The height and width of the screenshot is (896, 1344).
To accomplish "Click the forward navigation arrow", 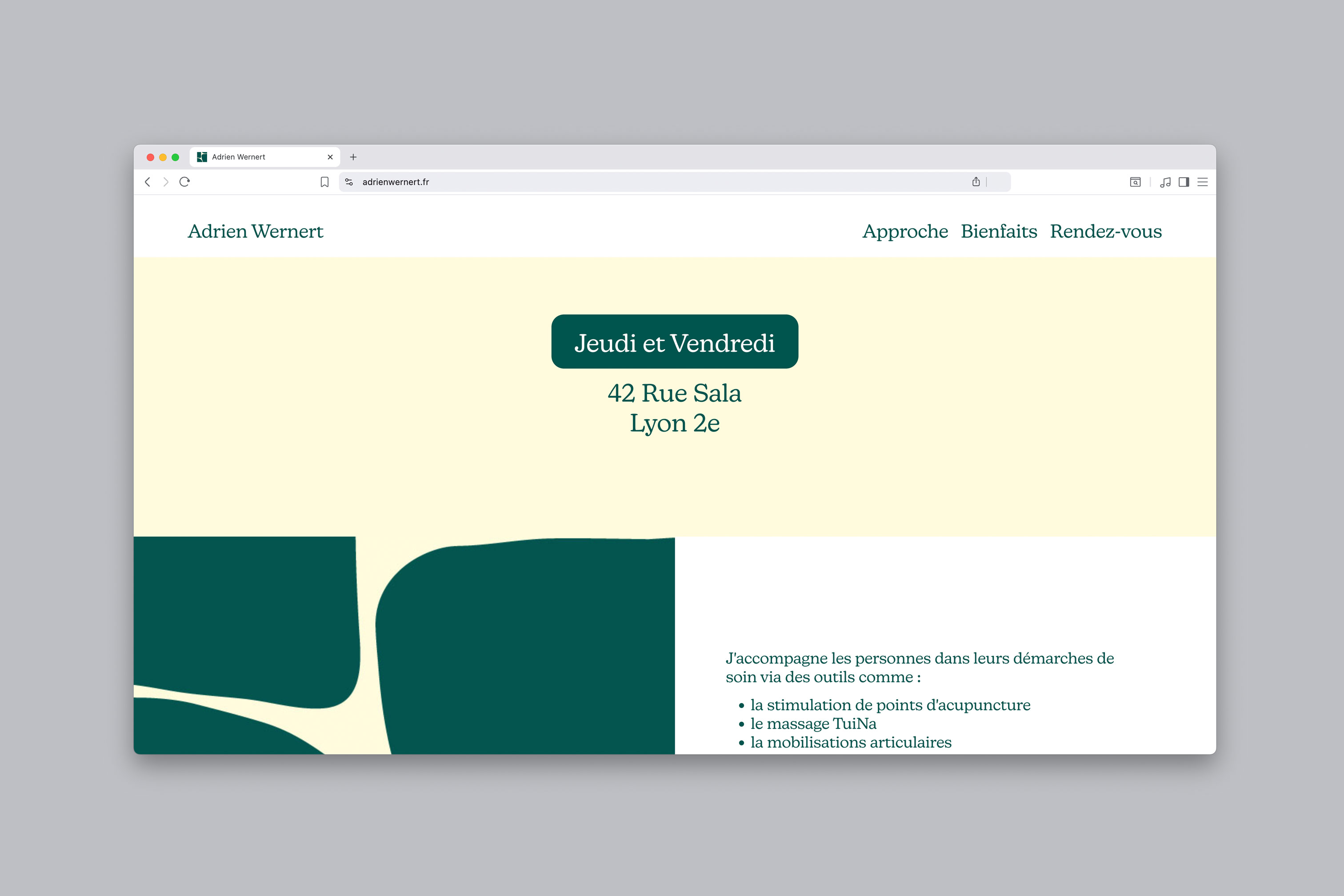I will point(166,182).
